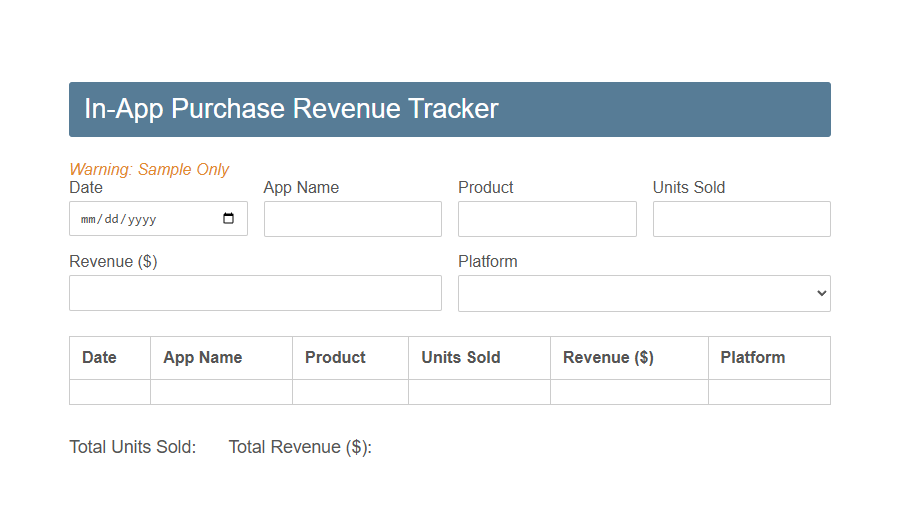Image resolution: width=900 pixels, height=526 pixels.
Task: Click the 'Warning: Sample Only' notice text
Action: point(149,169)
